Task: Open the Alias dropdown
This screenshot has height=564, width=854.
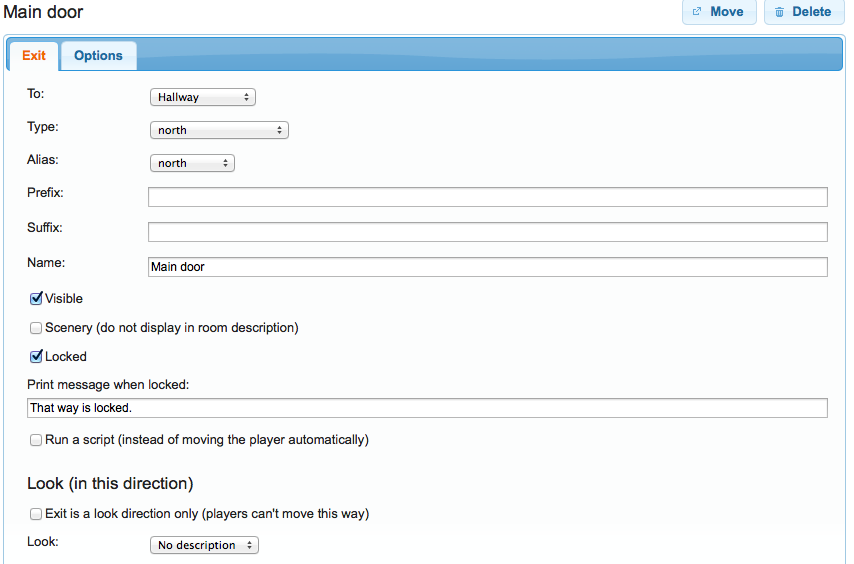Action: tap(192, 163)
